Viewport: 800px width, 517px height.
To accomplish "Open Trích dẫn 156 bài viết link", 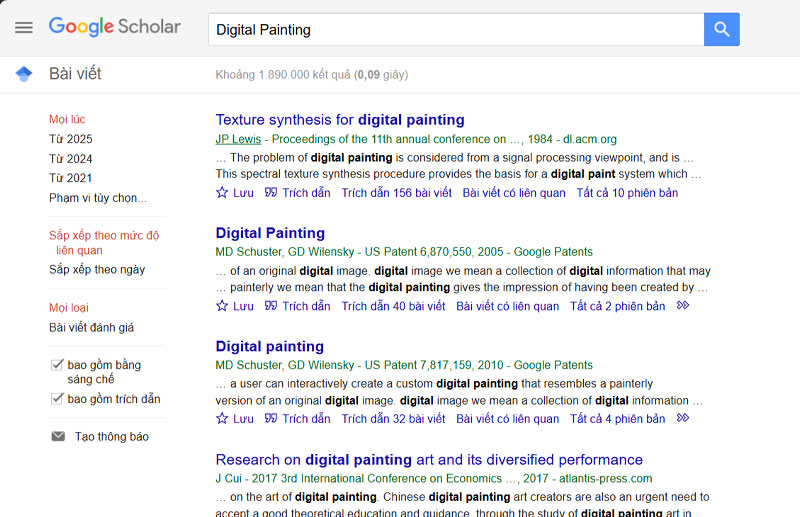I will coord(396,193).
